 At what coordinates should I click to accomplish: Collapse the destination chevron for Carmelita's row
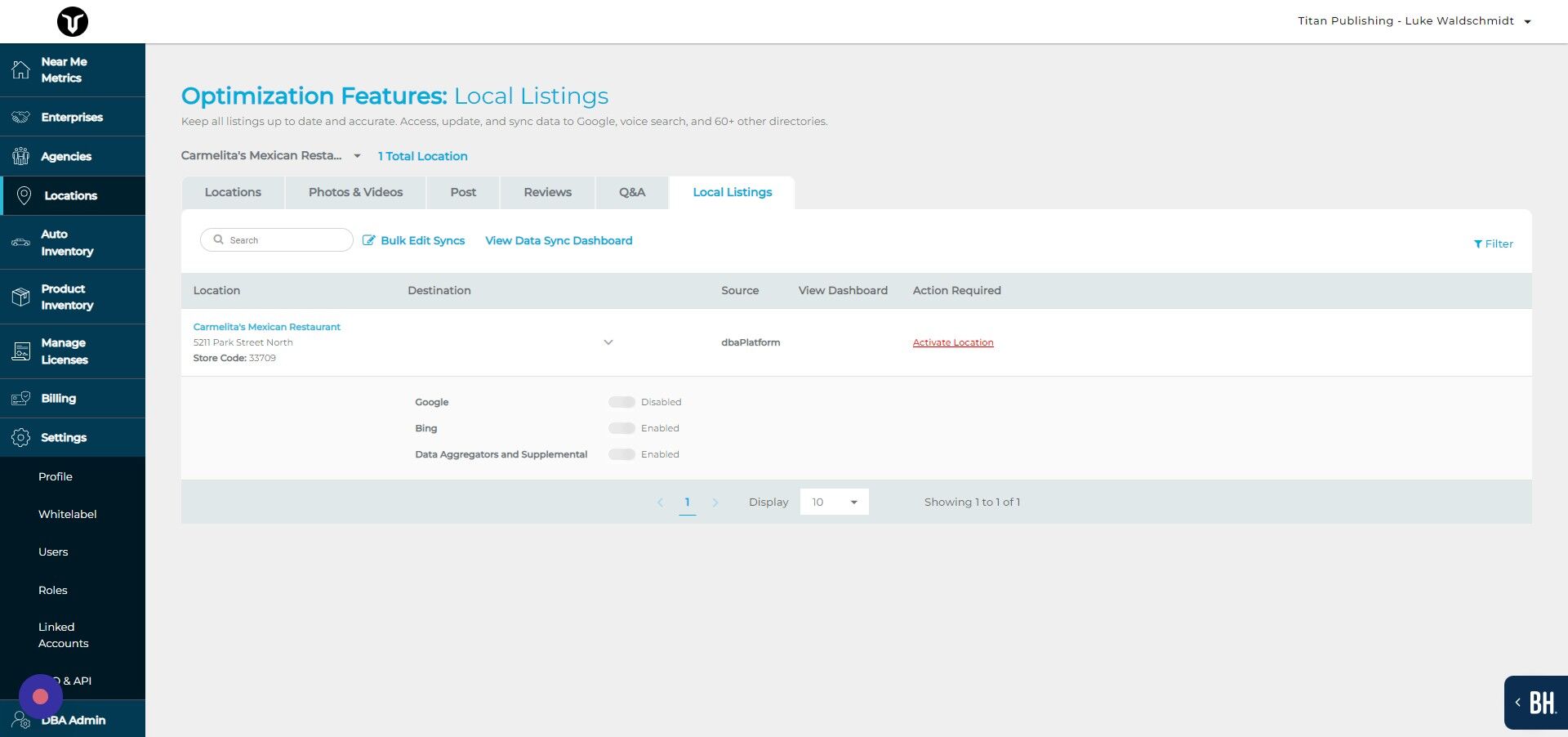point(608,342)
